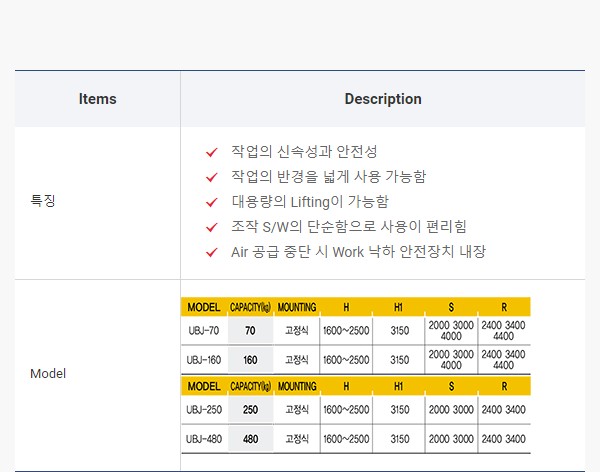Open the model specification table image
Image resolution: width=600 pixels, height=472 pixels.
[x=355, y=375]
